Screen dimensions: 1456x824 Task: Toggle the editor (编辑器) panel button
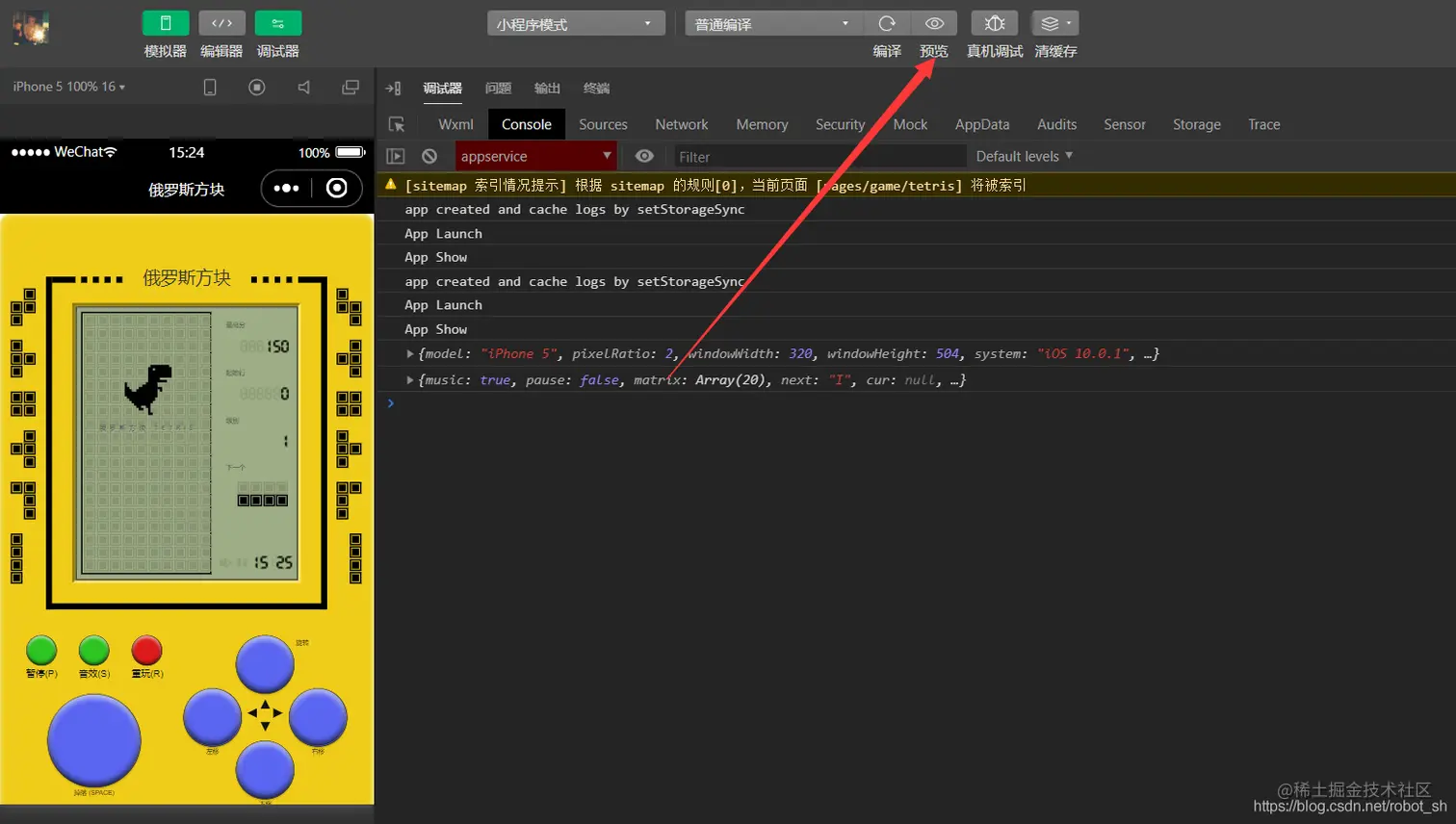coord(221,23)
